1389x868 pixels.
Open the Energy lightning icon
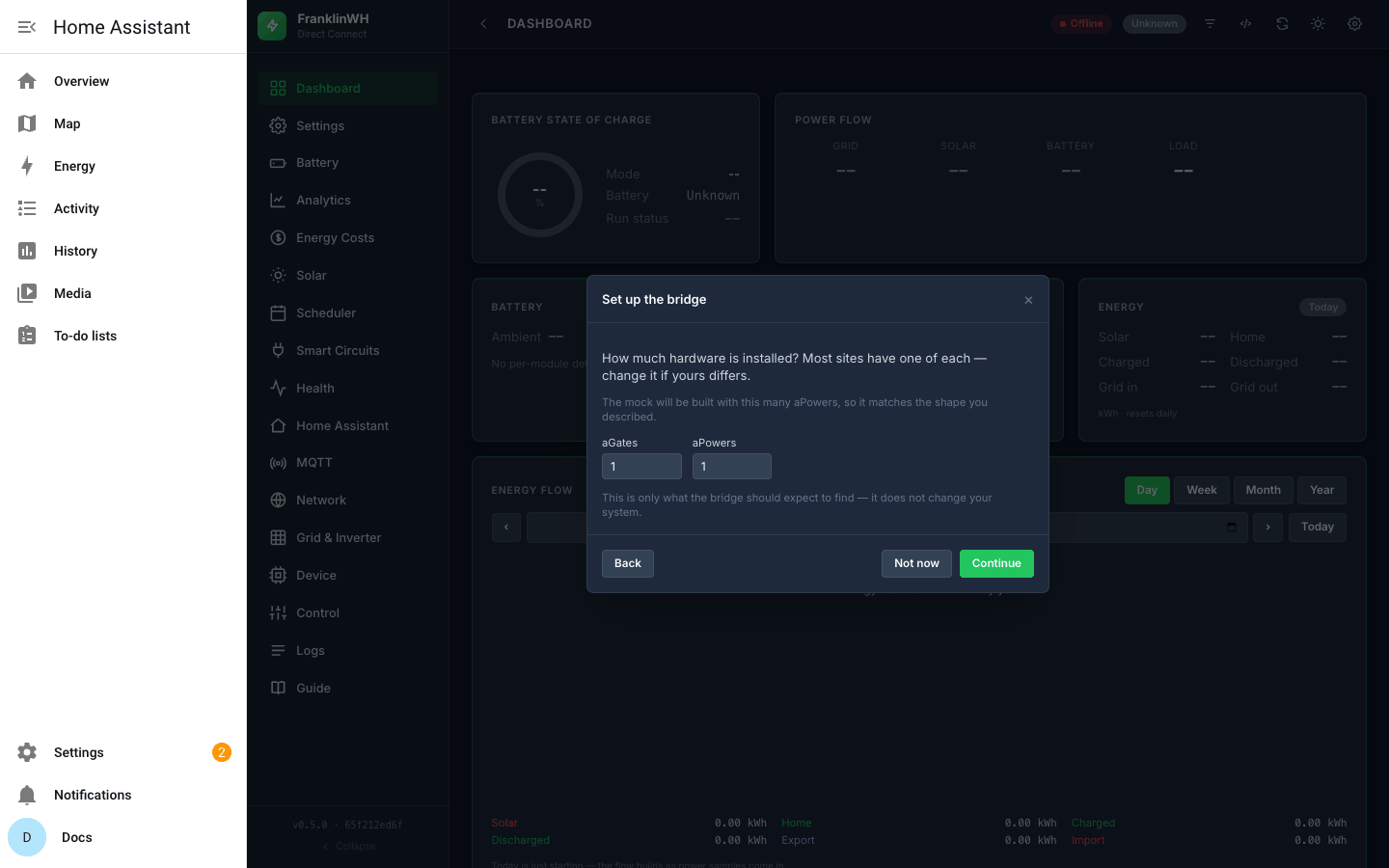[27, 166]
